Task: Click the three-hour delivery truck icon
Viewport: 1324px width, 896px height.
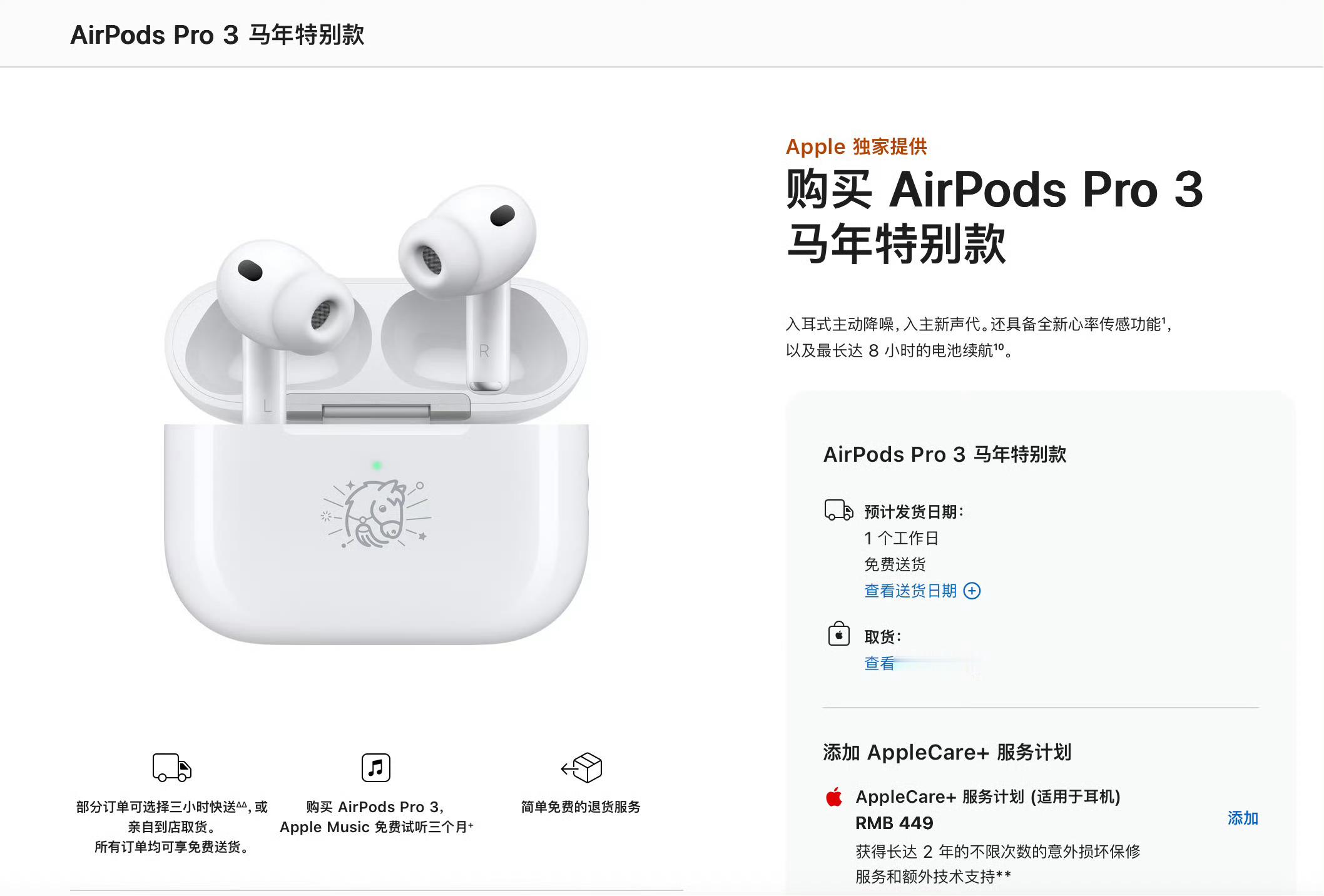Action: pyautogui.click(x=172, y=767)
